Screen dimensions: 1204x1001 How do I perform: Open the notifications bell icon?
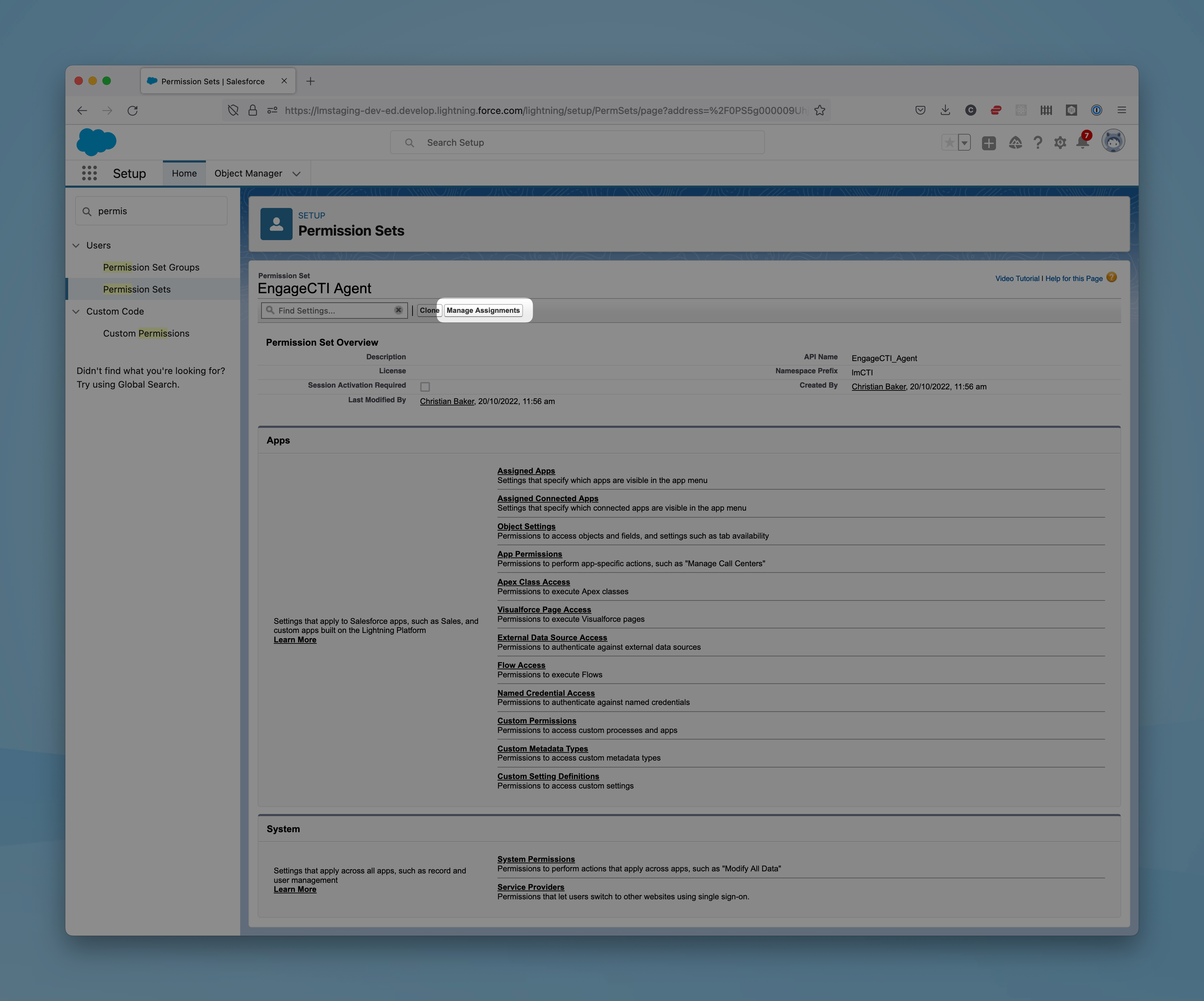[1082, 142]
